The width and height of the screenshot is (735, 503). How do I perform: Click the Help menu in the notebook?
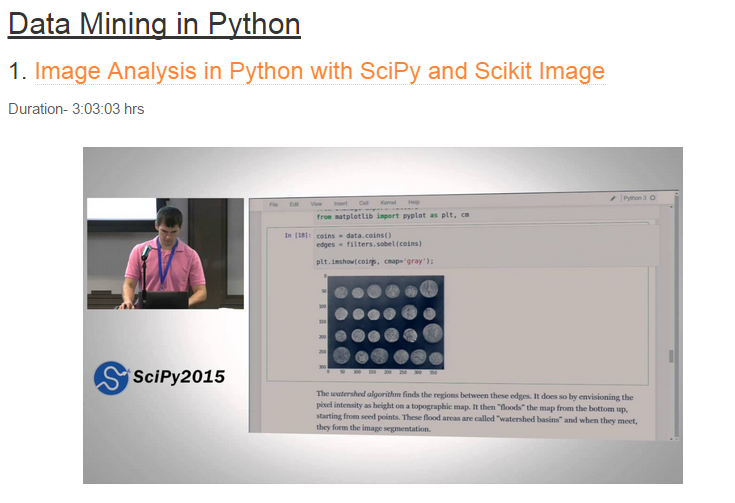click(x=413, y=202)
